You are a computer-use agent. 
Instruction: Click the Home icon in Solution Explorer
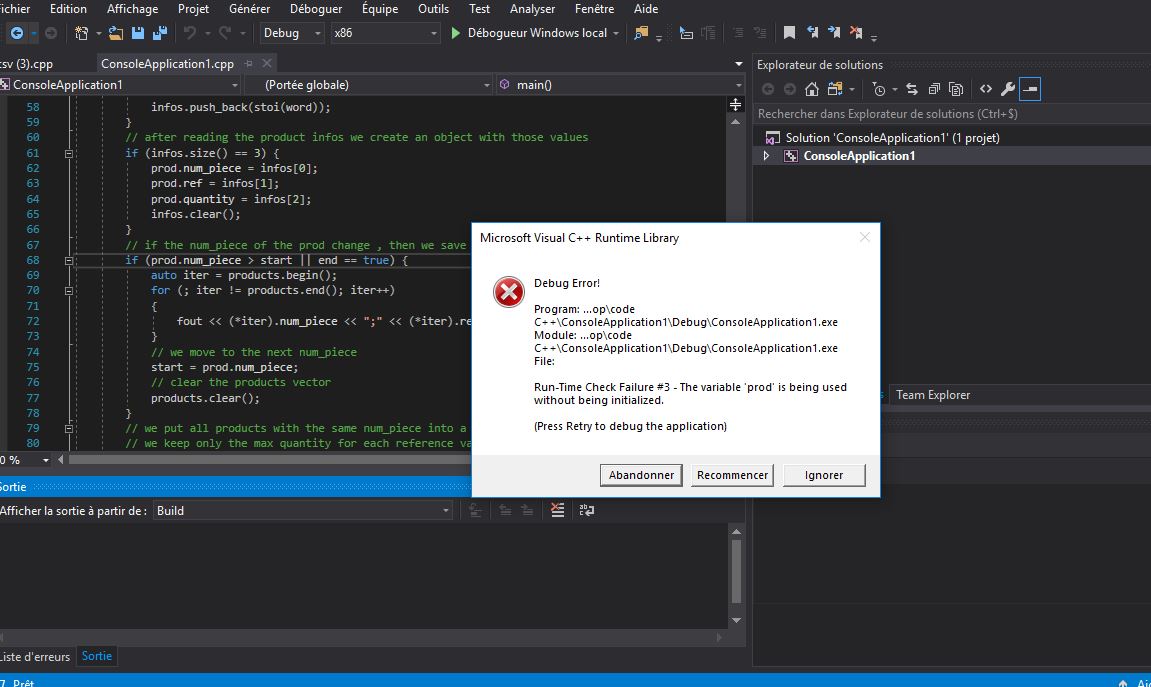point(812,89)
